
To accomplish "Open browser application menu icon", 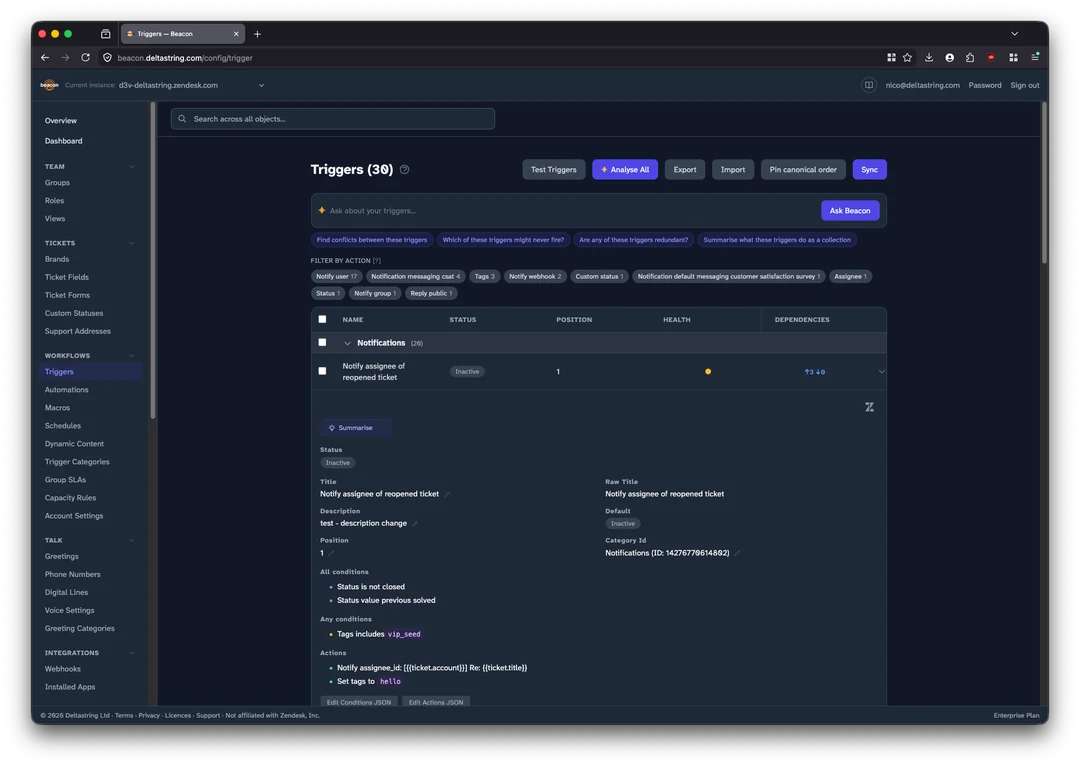I will click(x=1035, y=58).
